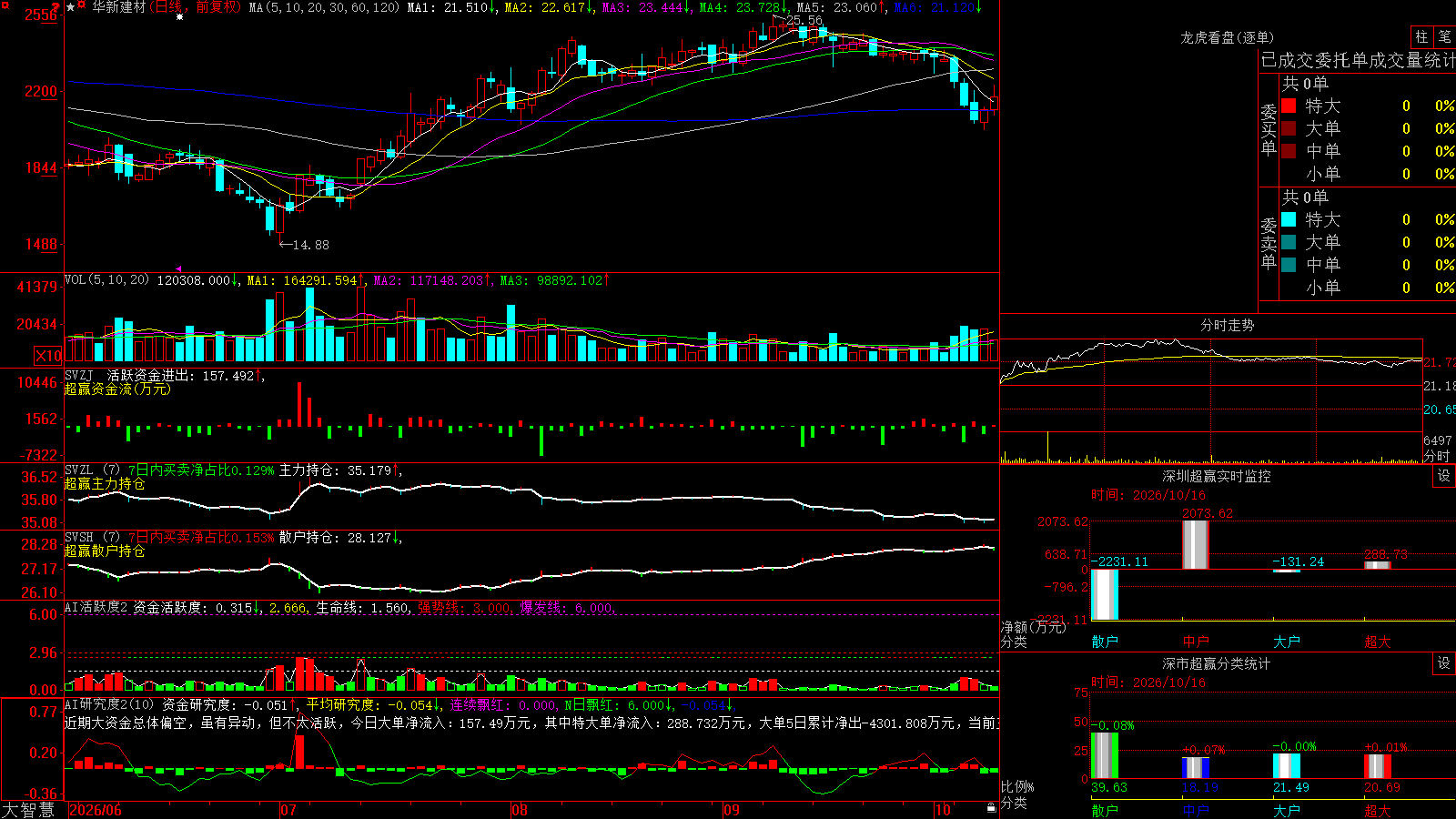
Task: Click the 2073.62 中户 bar in 深圳超赢实时监控
Action: (1196, 544)
